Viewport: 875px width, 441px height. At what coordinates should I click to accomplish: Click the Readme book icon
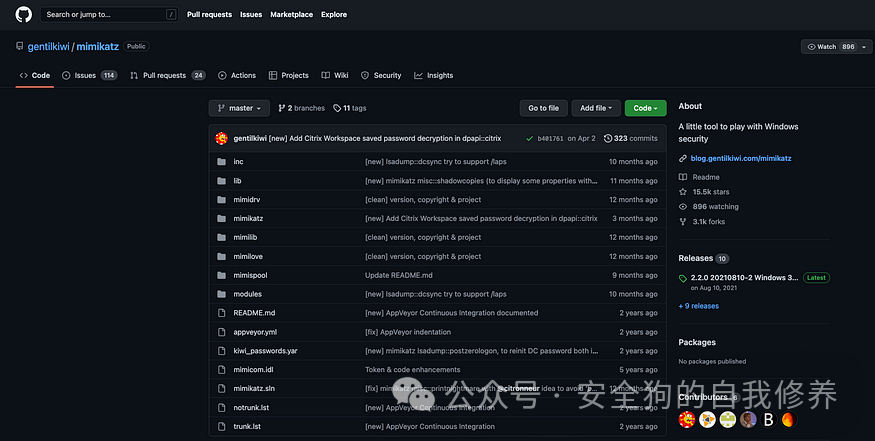tap(682, 177)
